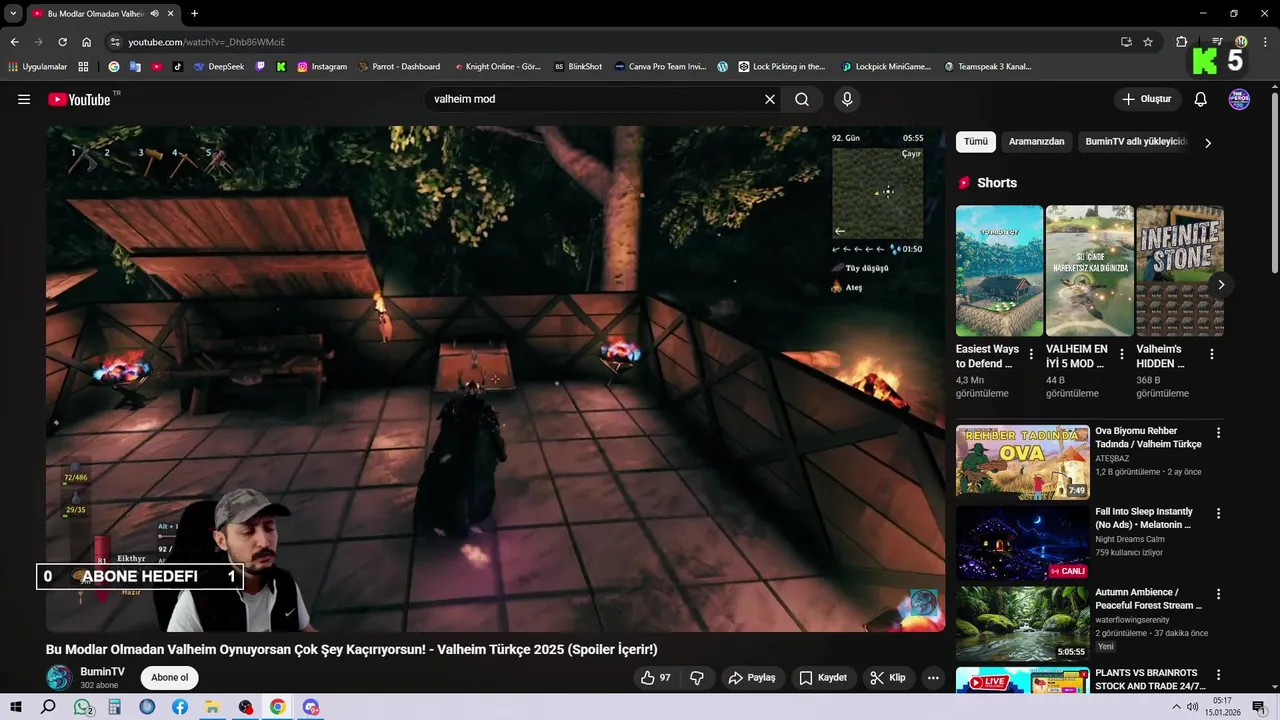Reload the page in Chrome
Image resolution: width=1280 pixels, height=720 pixels.
[x=62, y=42]
